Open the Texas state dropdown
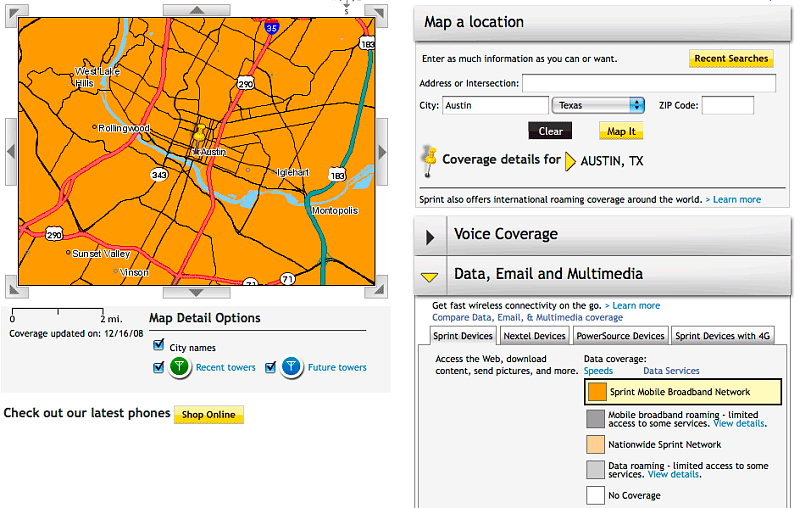The image size is (800, 508). coord(598,106)
